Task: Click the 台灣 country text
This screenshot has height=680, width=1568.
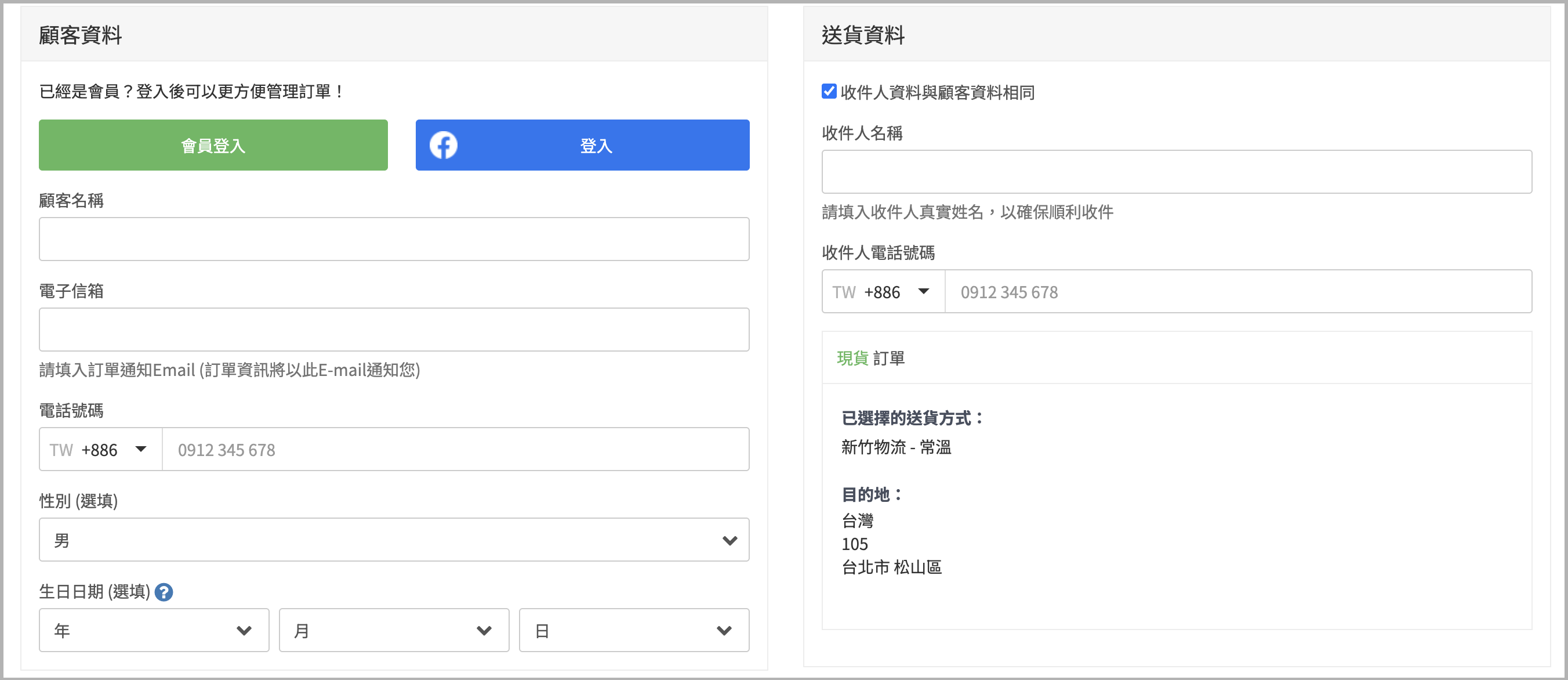Action: click(x=857, y=520)
